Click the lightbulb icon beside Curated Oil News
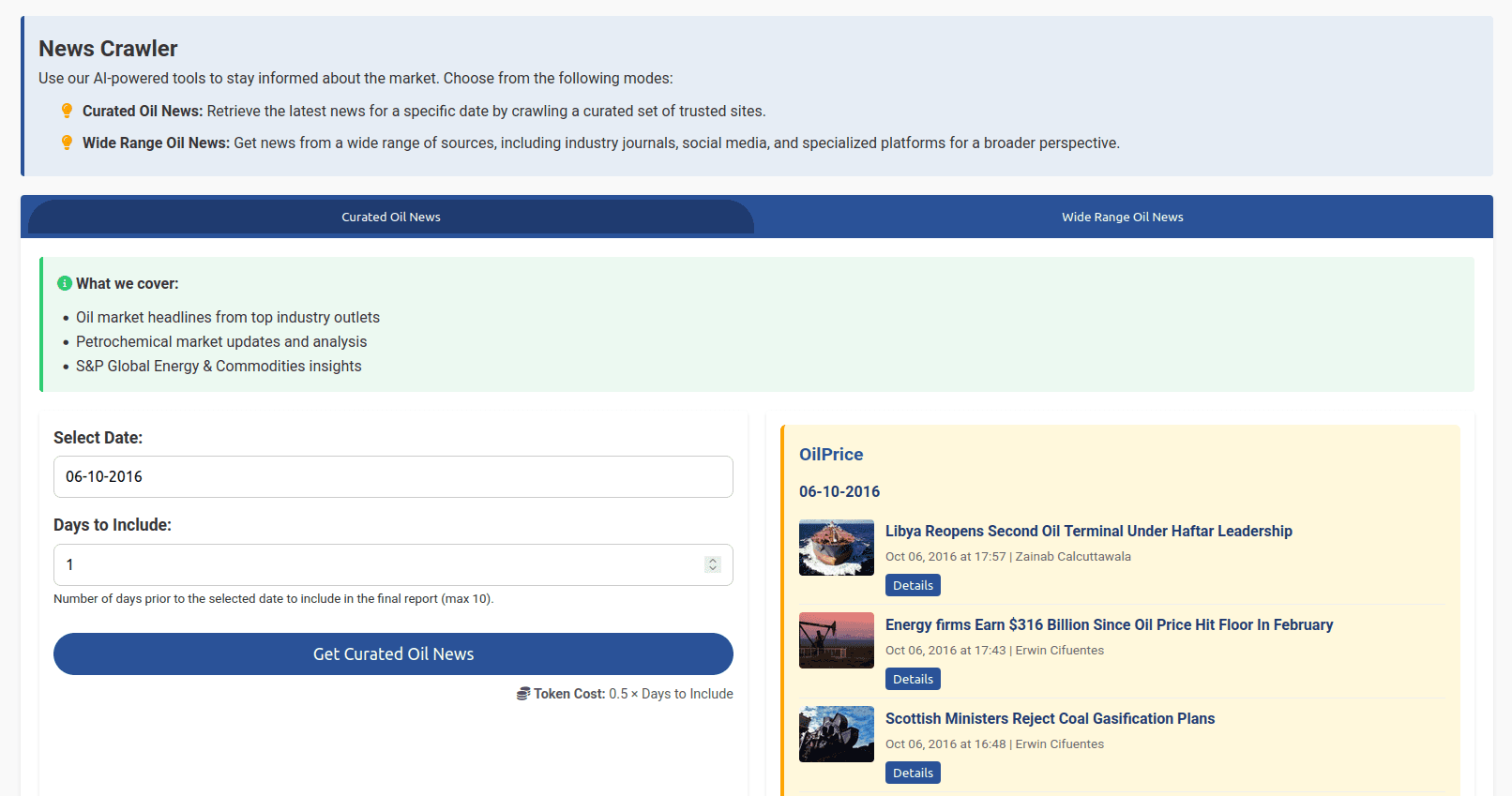This screenshot has width=1512, height=796. point(67,111)
